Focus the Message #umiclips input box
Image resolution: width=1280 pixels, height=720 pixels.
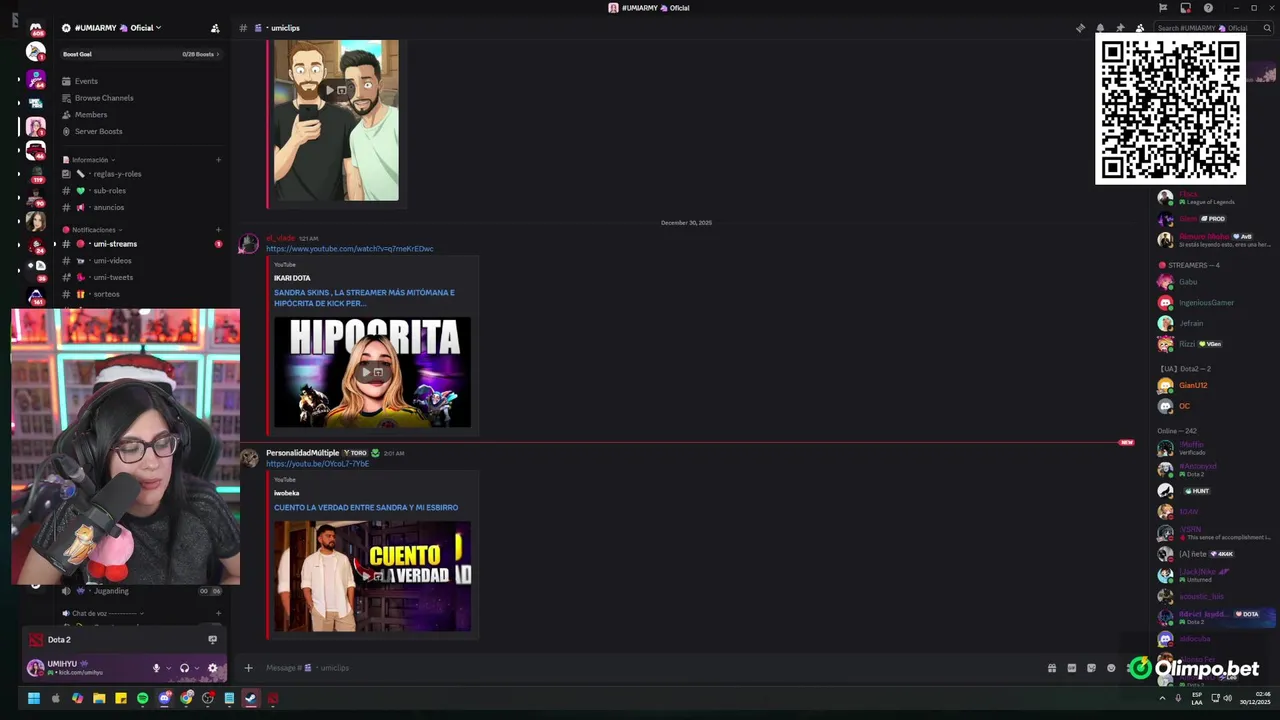650,668
